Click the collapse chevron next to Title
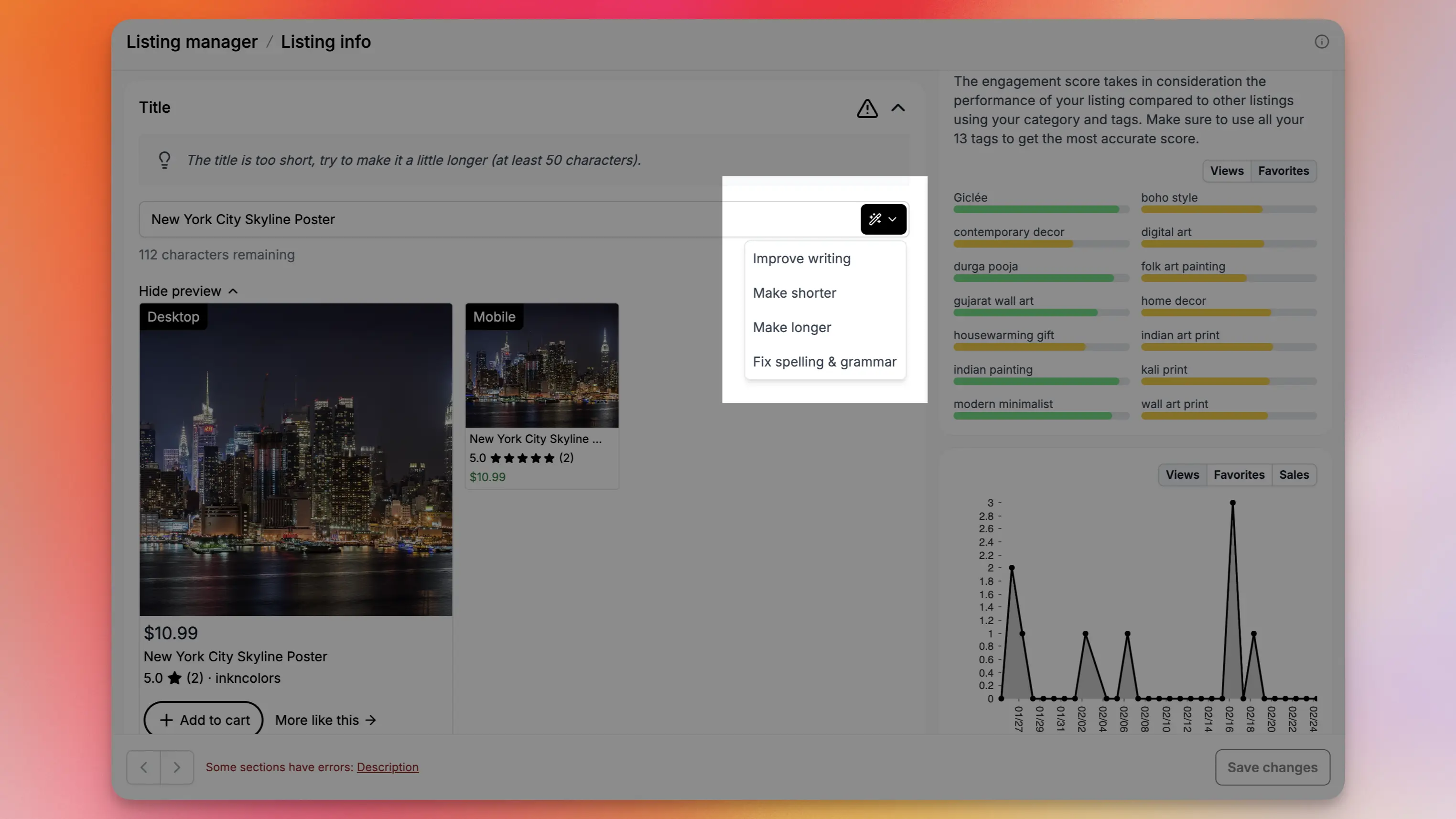 (898, 108)
